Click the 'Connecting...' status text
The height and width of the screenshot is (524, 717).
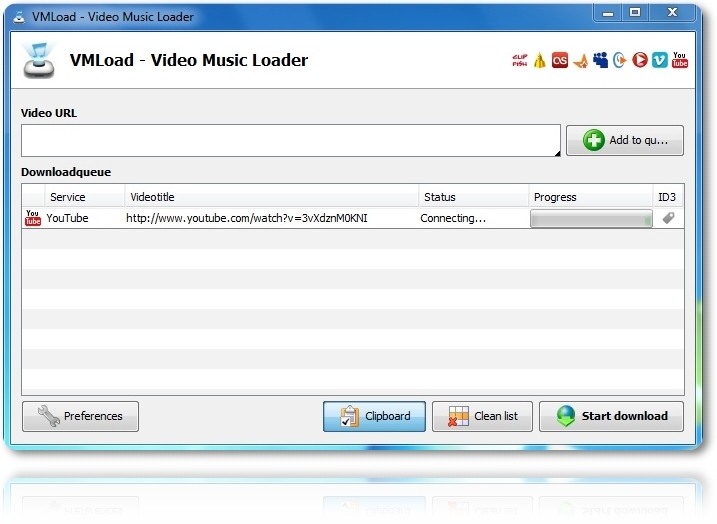pyautogui.click(x=453, y=218)
